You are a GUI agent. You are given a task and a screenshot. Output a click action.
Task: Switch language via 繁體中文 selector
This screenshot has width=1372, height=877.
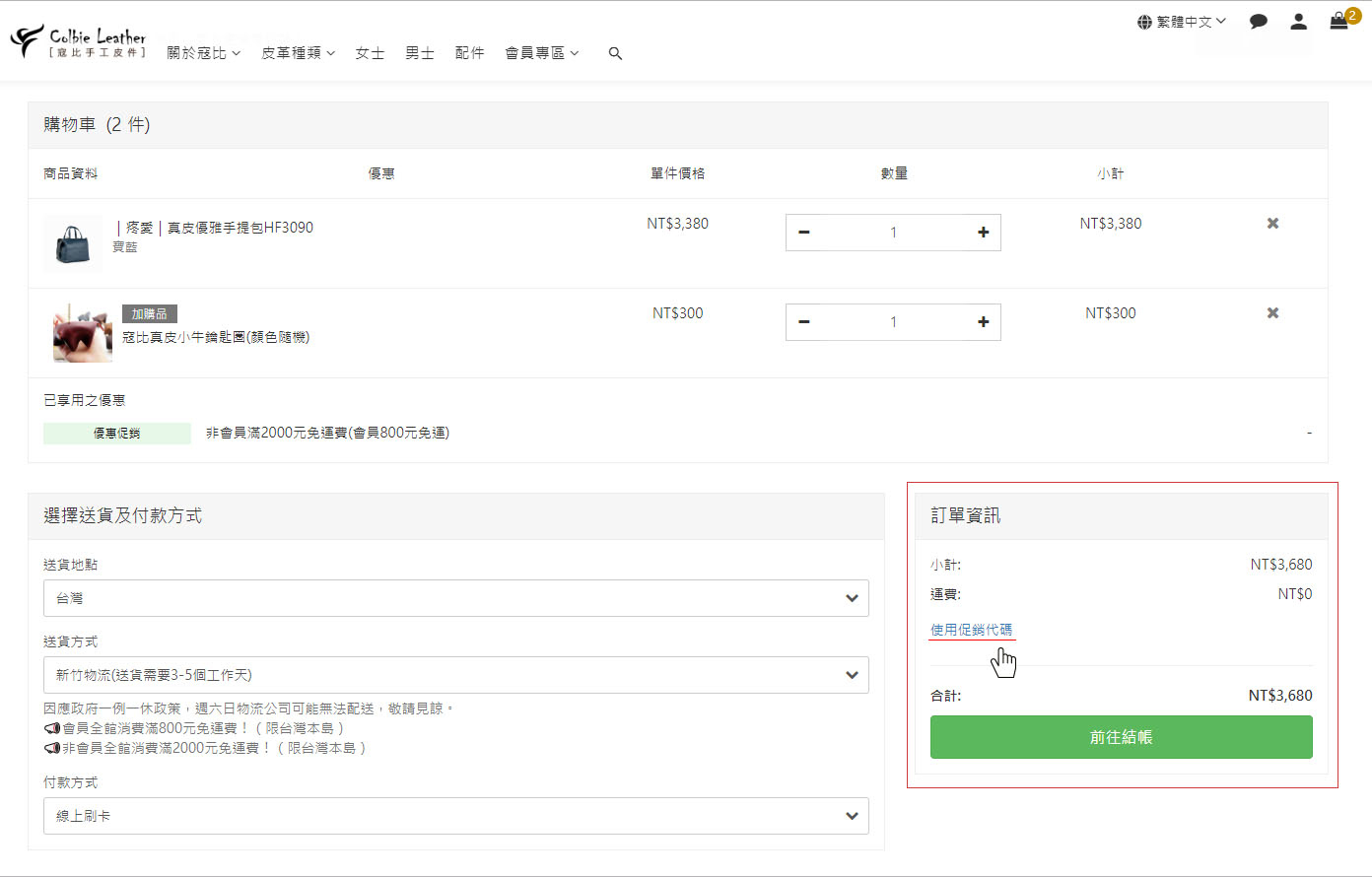click(1182, 22)
